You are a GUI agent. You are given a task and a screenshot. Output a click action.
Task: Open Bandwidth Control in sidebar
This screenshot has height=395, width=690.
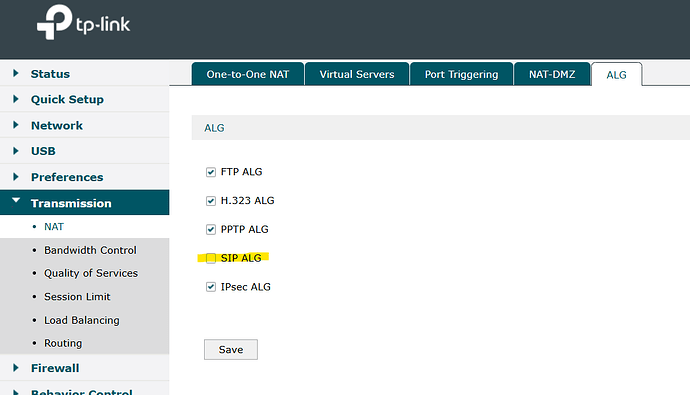tap(90, 250)
